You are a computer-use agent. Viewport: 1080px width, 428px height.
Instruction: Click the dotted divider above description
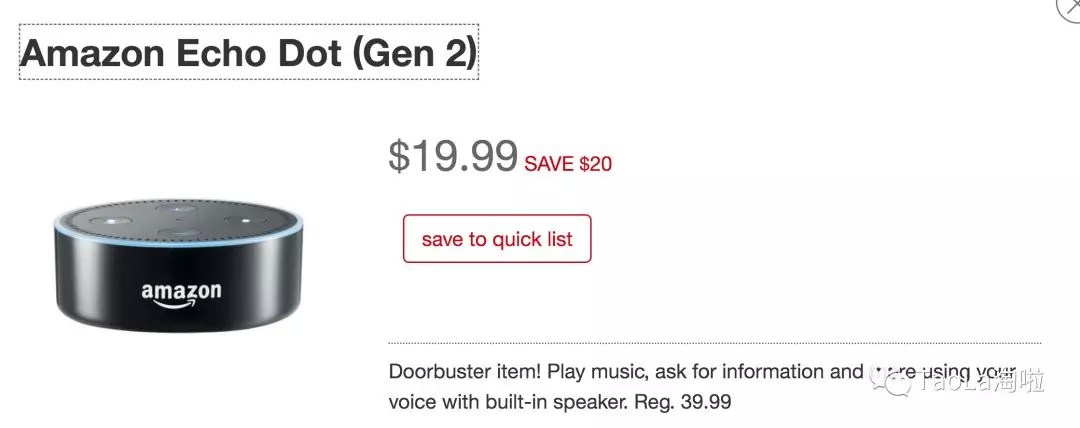(714, 343)
